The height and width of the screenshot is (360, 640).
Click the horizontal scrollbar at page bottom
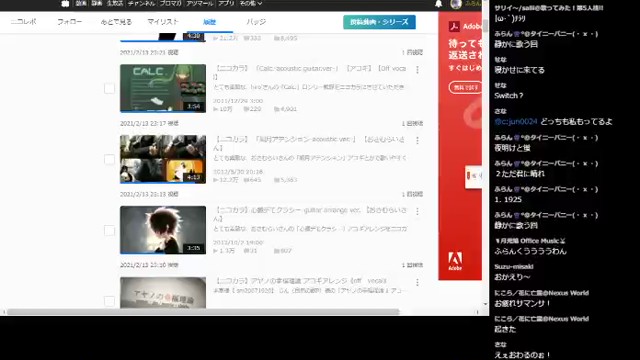[x=203, y=312]
